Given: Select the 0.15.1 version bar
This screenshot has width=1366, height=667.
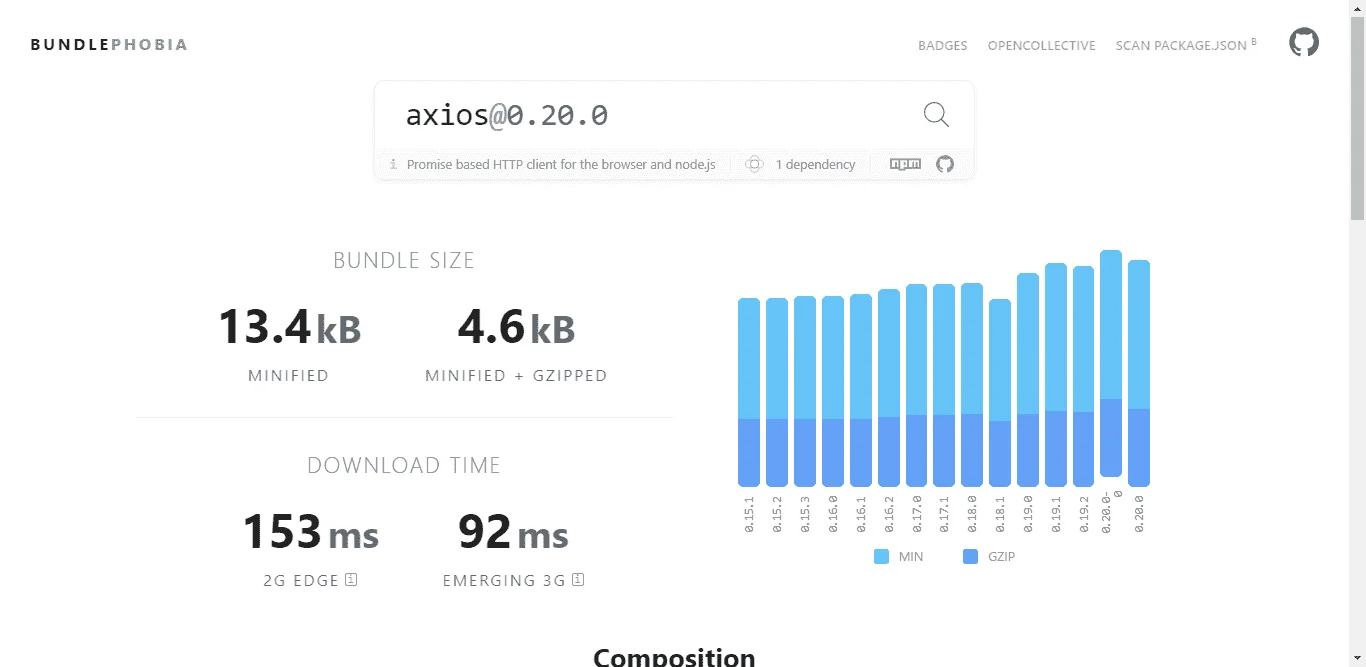Looking at the screenshot, I should coord(749,392).
